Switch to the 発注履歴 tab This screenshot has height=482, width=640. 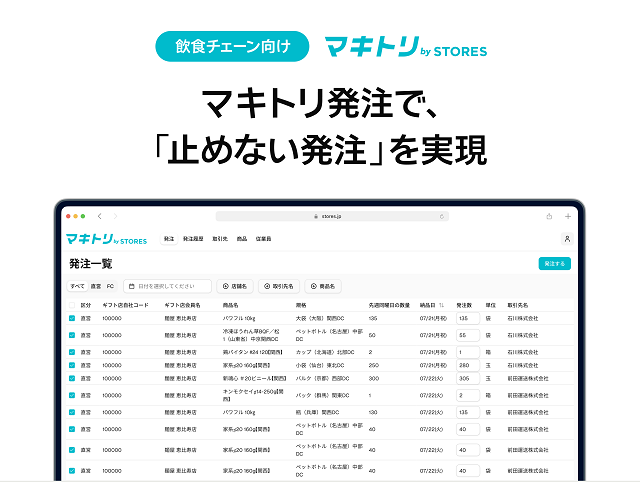(193, 240)
